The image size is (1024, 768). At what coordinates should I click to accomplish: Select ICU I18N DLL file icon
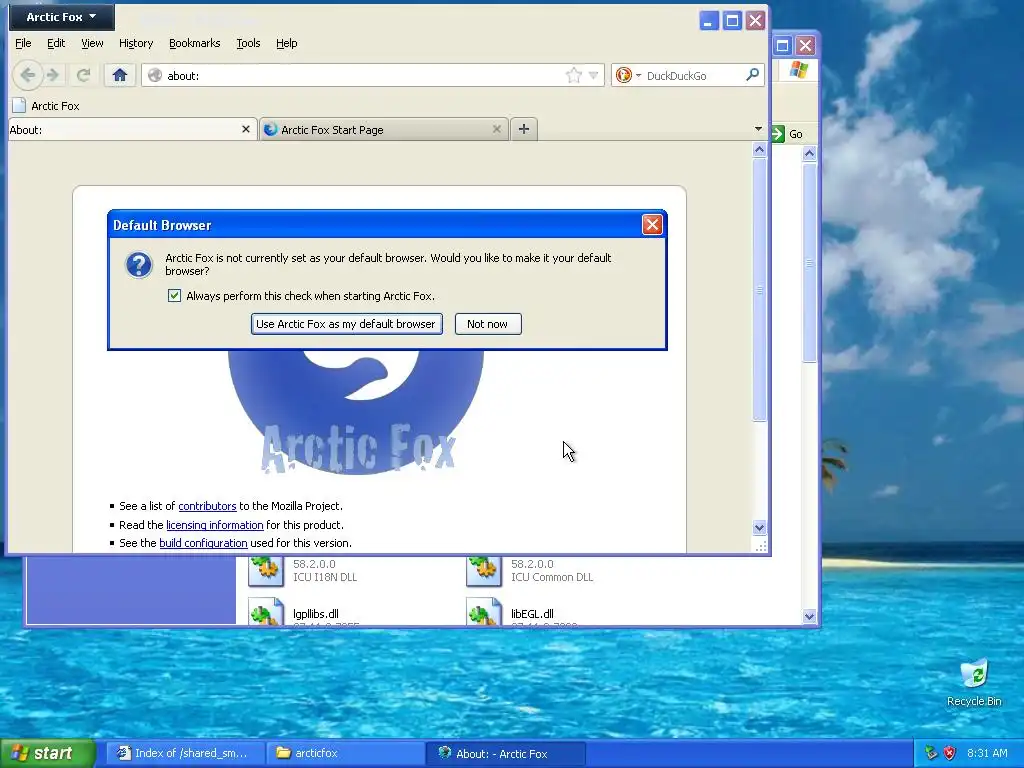coord(266,570)
